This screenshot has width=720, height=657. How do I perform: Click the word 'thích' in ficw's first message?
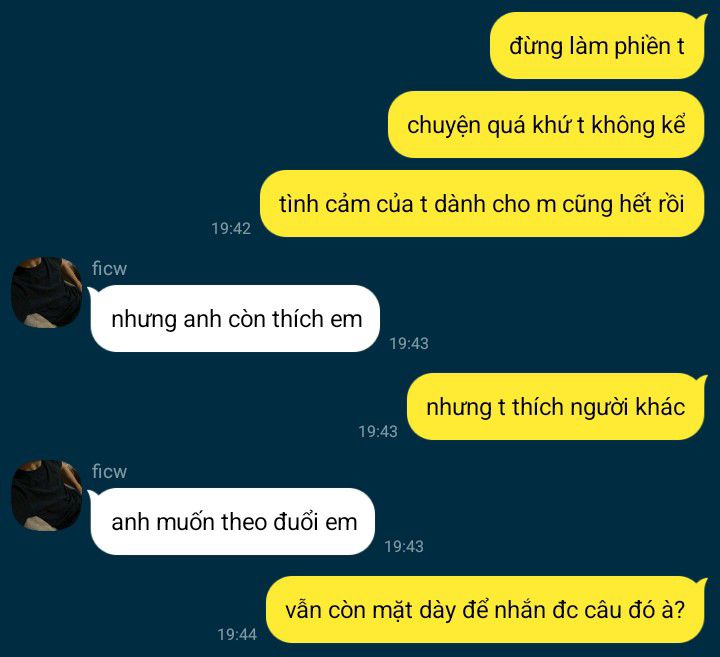coord(298,319)
